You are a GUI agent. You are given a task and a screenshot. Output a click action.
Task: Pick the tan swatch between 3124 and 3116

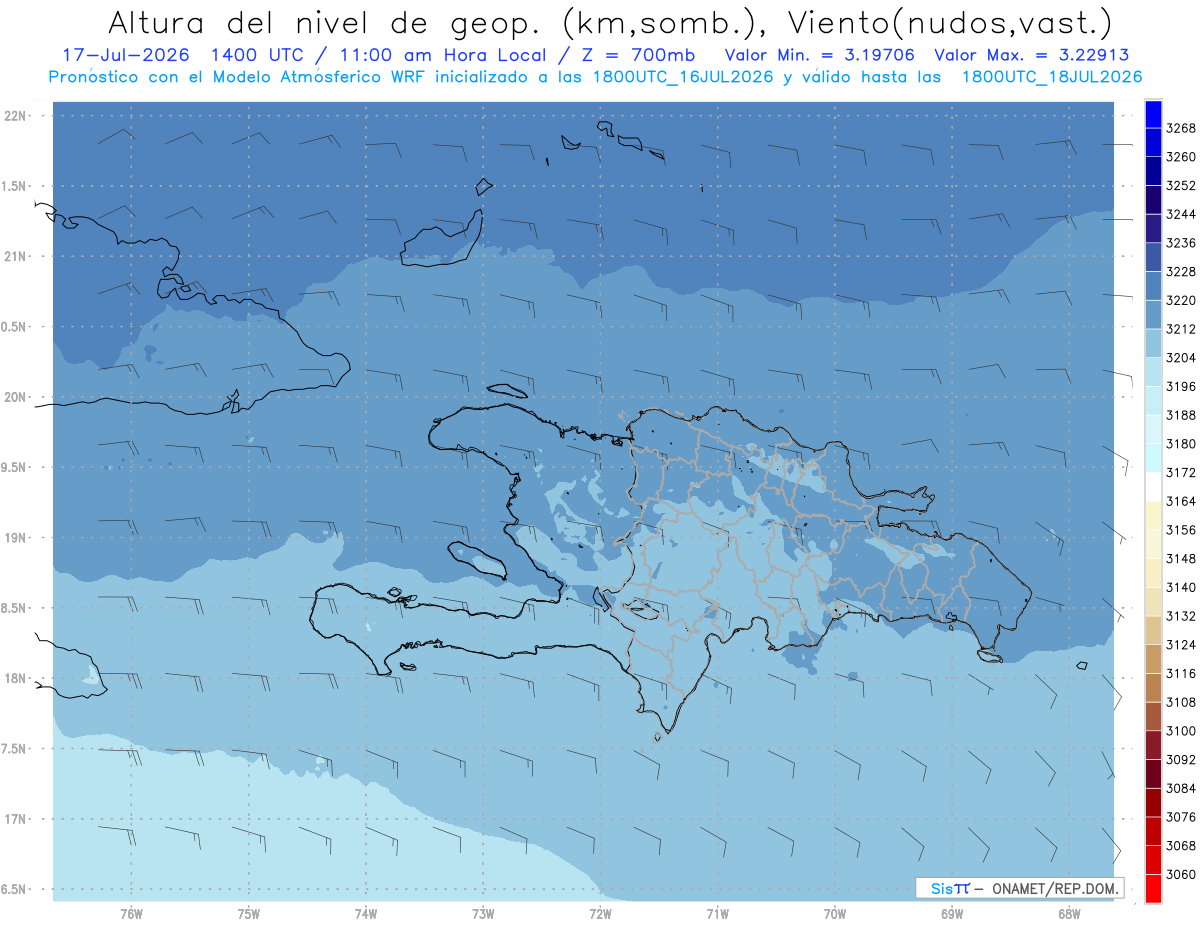tap(1153, 659)
